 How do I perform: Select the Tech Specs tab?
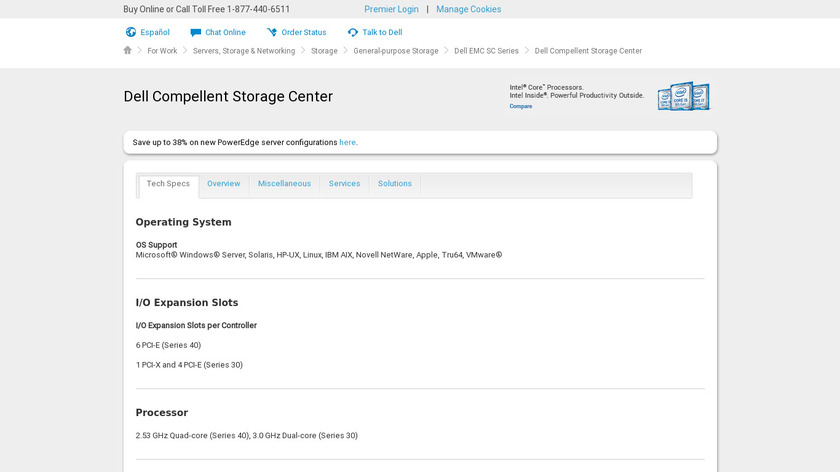point(168,184)
